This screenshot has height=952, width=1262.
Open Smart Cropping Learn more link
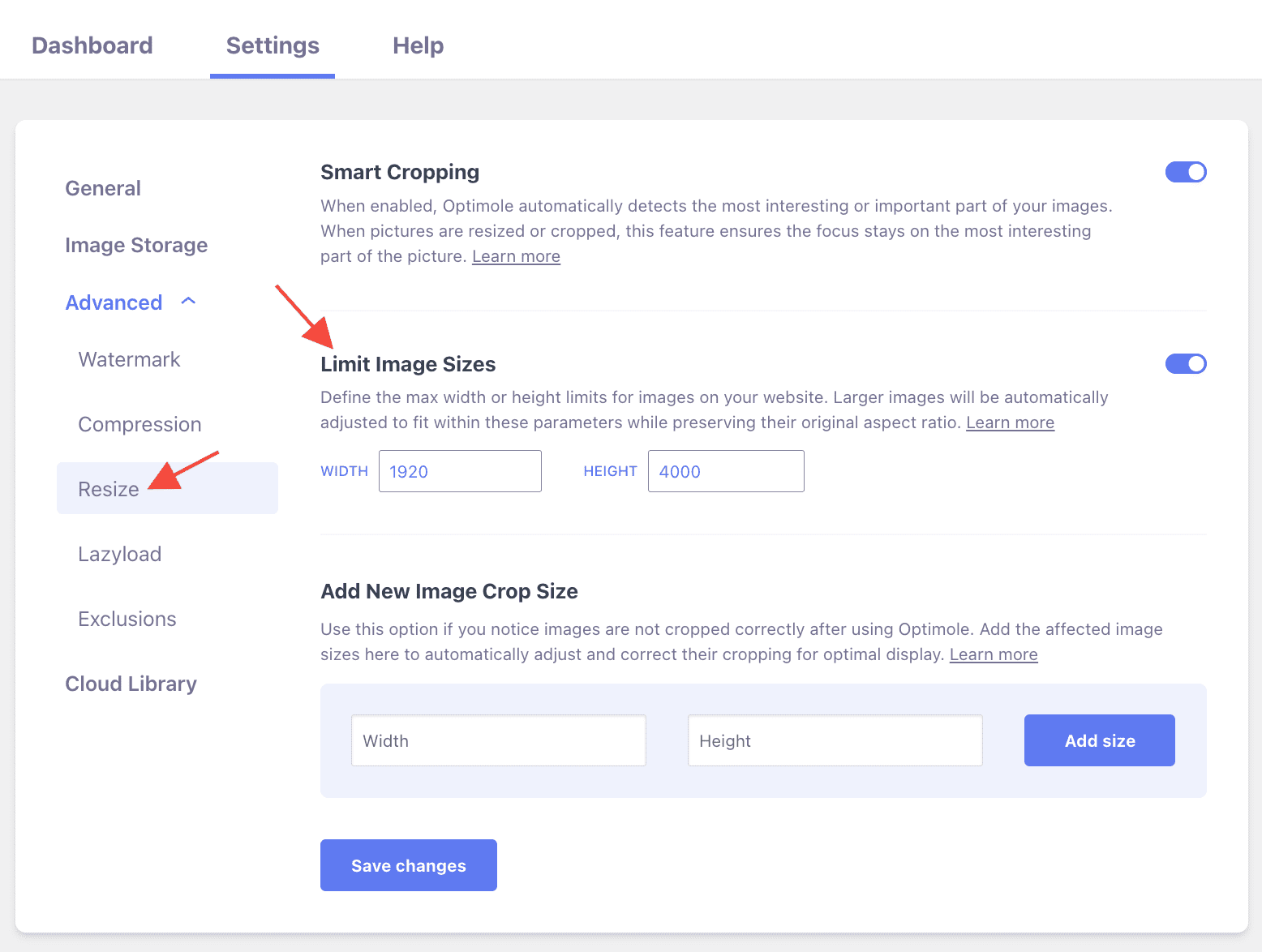click(516, 256)
